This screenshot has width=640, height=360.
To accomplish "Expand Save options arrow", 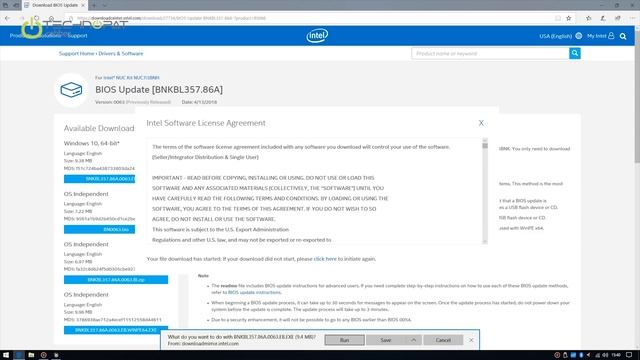I will point(413,340).
